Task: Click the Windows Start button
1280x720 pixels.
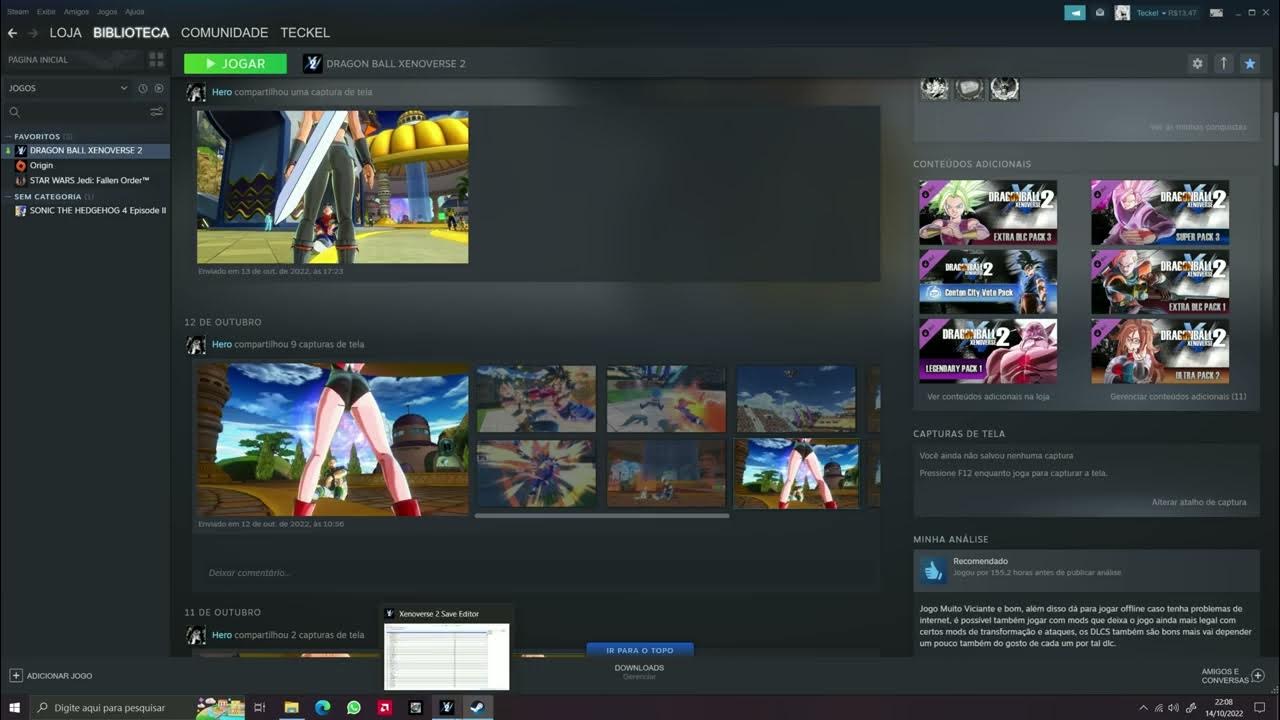Action: 14,708
